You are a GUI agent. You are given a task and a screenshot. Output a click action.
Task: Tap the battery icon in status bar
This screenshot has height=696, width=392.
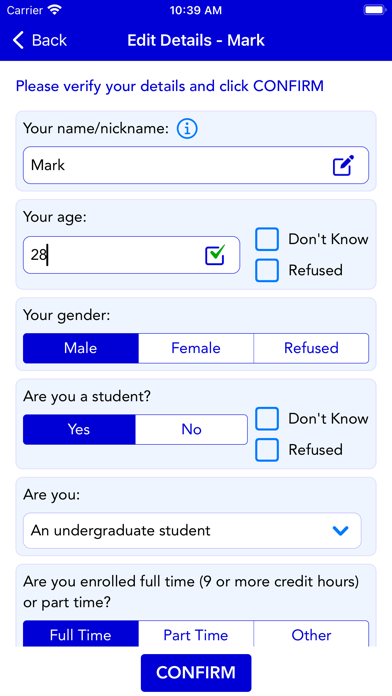(375, 10)
